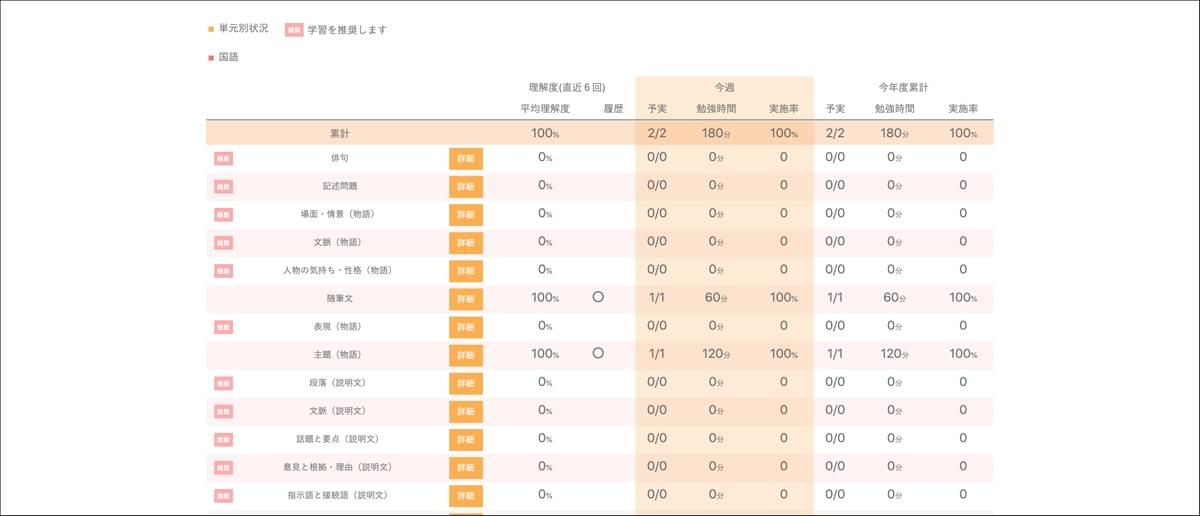Click the 推奨 badge beside 段落（説明文）
This screenshot has height=516, width=1200.
click(x=223, y=382)
